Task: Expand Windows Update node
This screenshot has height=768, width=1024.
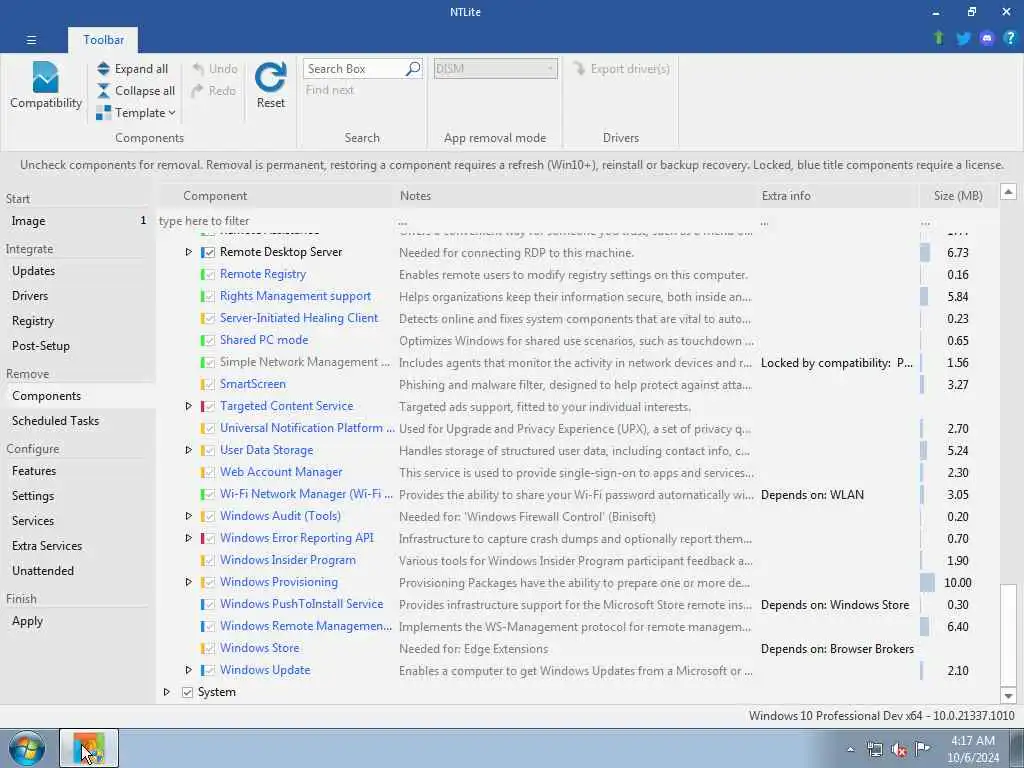Action: pyautogui.click(x=188, y=670)
